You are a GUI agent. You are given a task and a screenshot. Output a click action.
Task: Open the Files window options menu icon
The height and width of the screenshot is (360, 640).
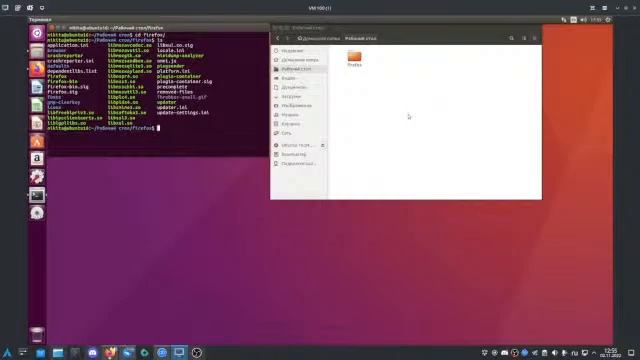[534, 38]
